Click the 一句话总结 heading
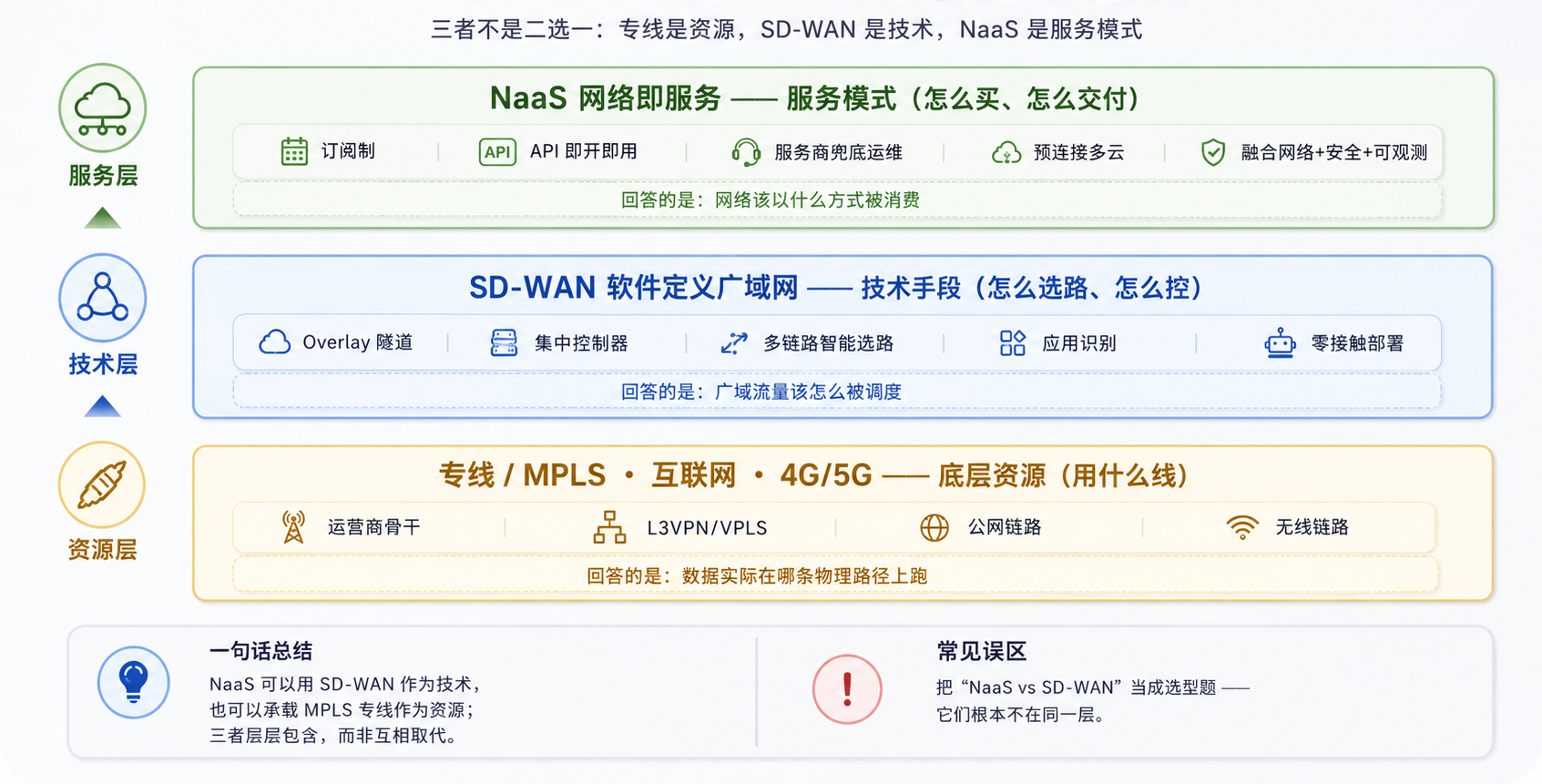The width and height of the screenshot is (1542, 784). click(260, 651)
